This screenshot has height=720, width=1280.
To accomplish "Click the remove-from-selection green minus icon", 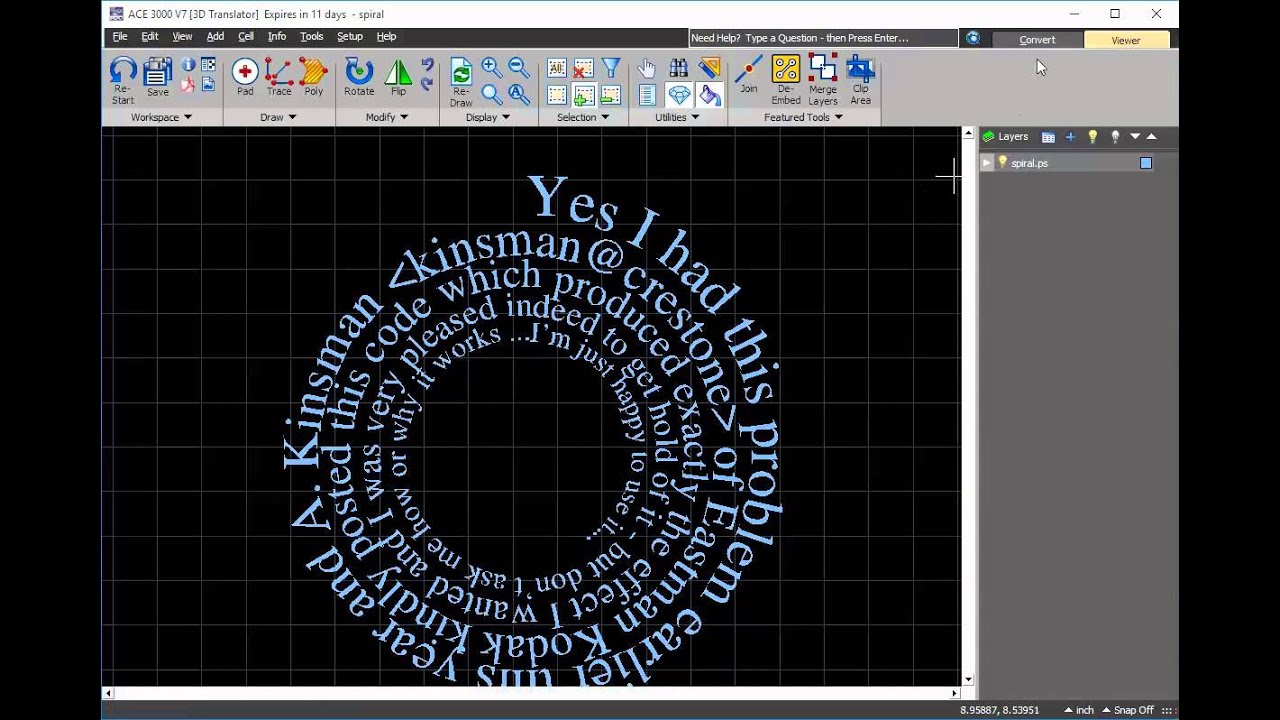I will [611, 95].
